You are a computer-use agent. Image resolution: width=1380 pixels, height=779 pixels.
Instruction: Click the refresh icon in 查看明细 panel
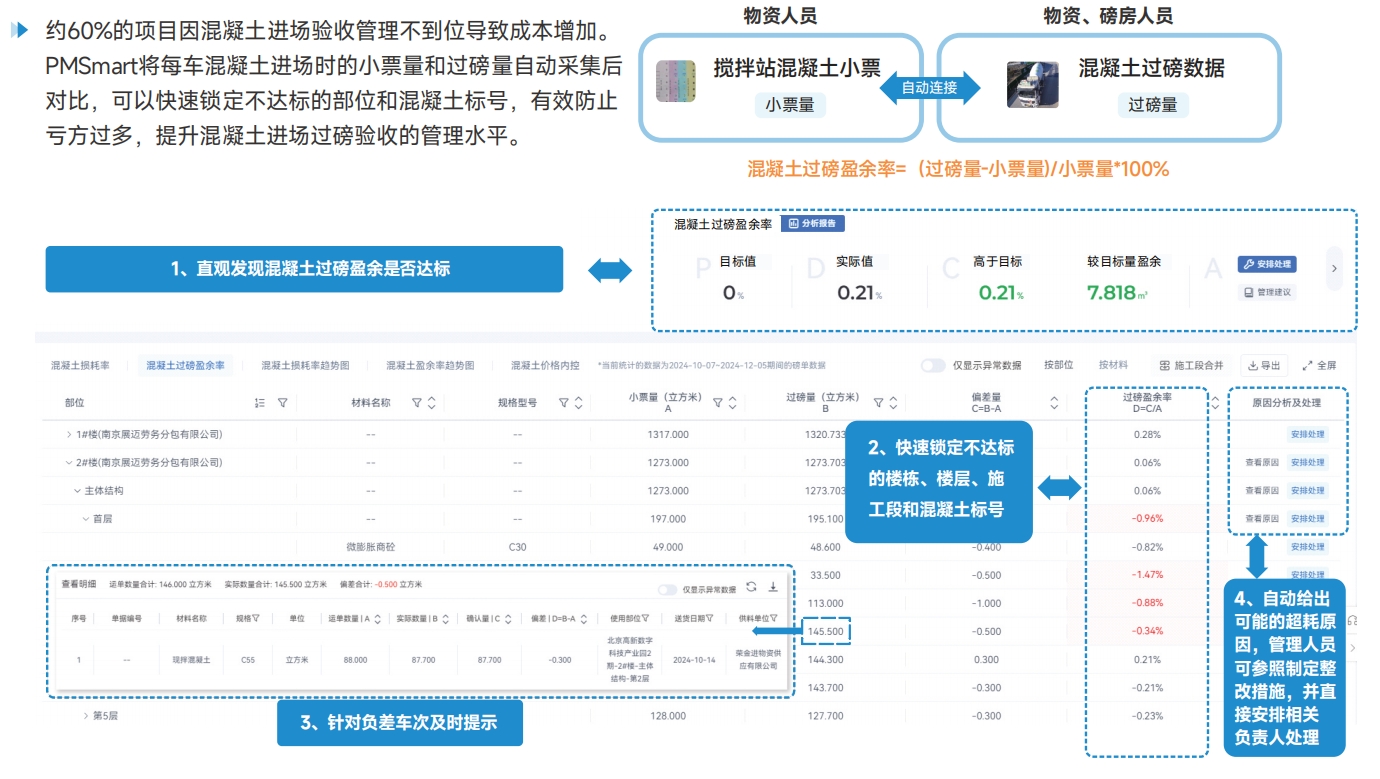coord(751,587)
